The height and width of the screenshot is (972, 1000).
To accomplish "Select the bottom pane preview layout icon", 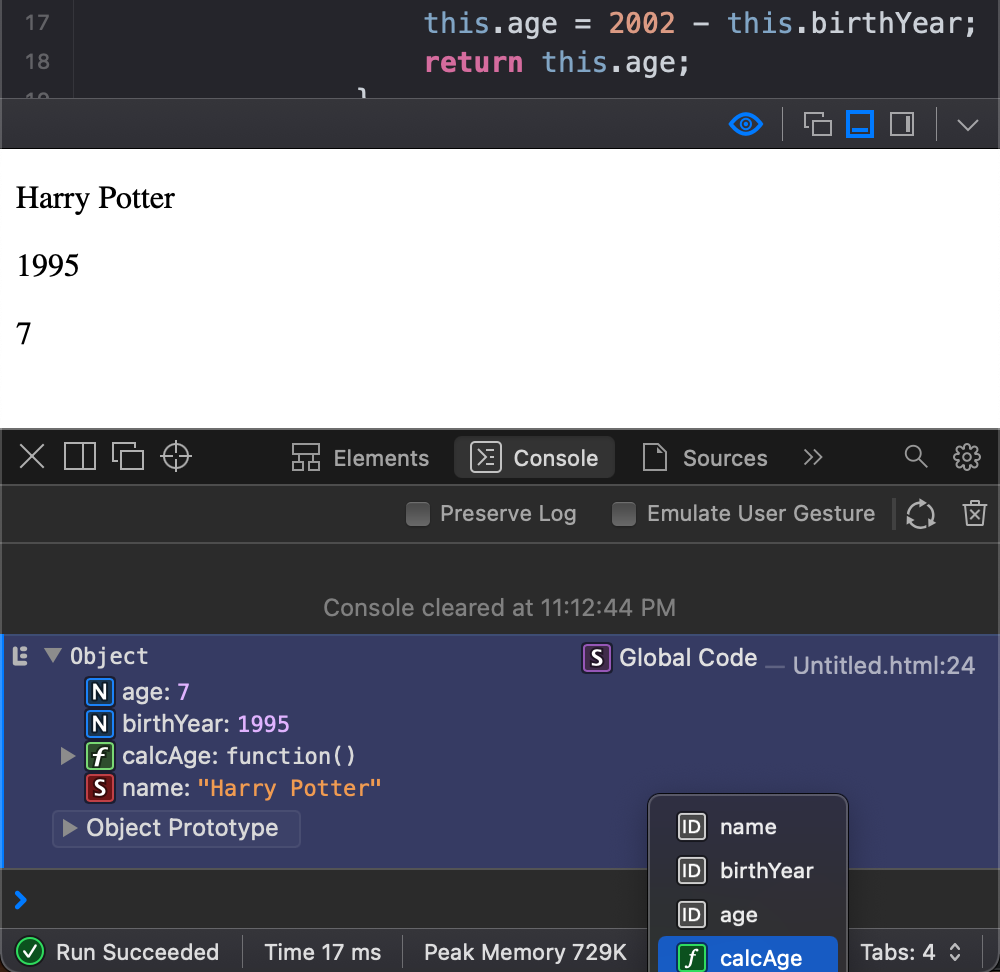I will click(x=859, y=124).
